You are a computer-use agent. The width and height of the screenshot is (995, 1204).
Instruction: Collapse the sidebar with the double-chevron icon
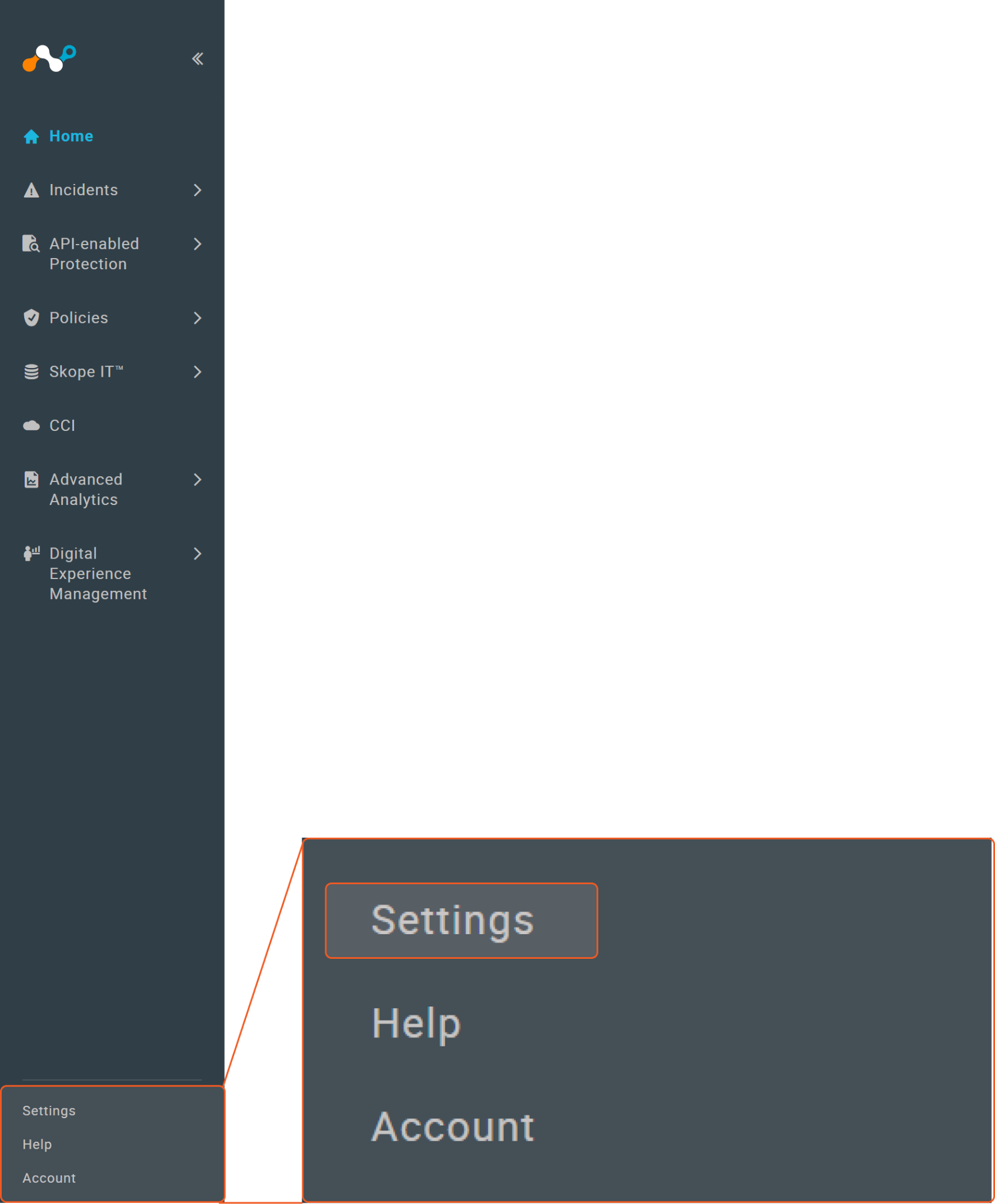pos(198,59)
